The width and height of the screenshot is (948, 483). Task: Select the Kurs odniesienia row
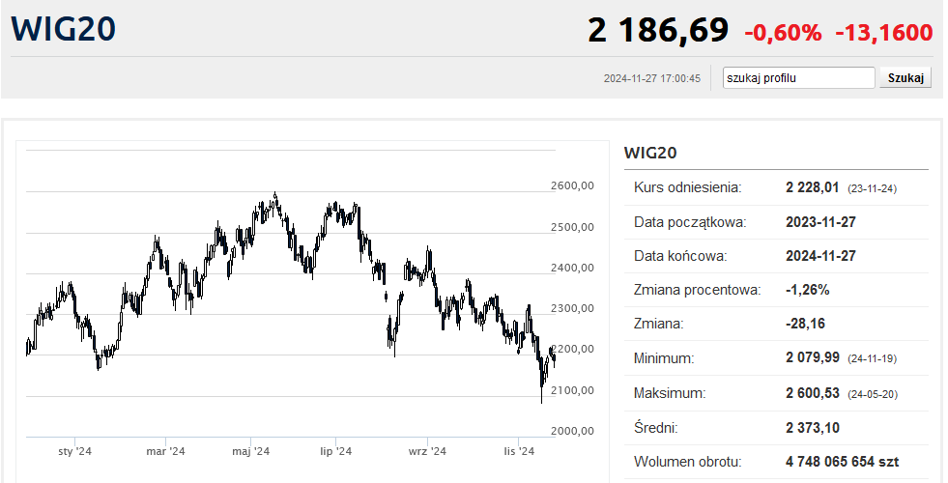[x=775, y=187]
